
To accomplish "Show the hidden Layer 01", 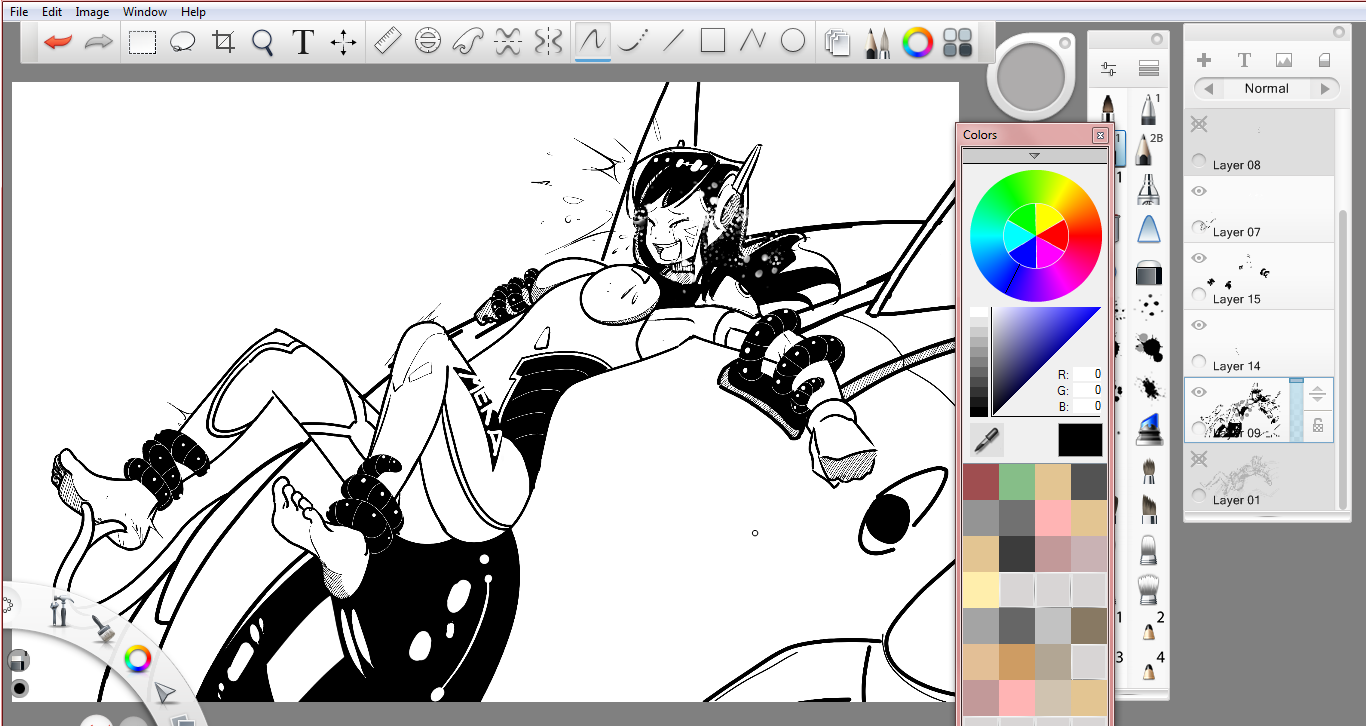I will point(1199,458).
